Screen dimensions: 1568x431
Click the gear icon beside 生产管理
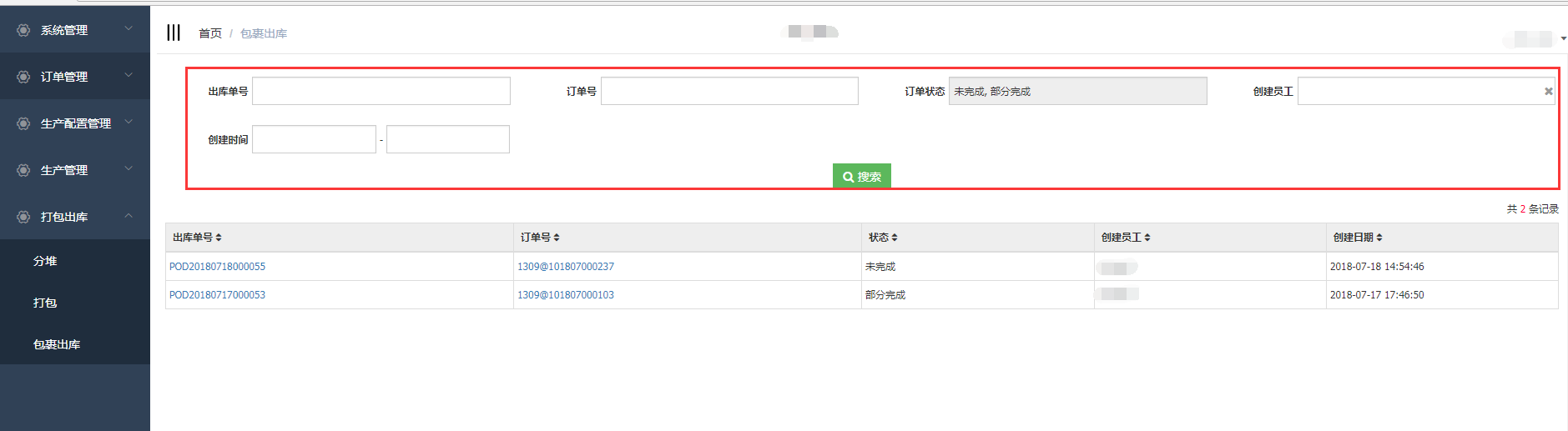click(x=23, y=170)
